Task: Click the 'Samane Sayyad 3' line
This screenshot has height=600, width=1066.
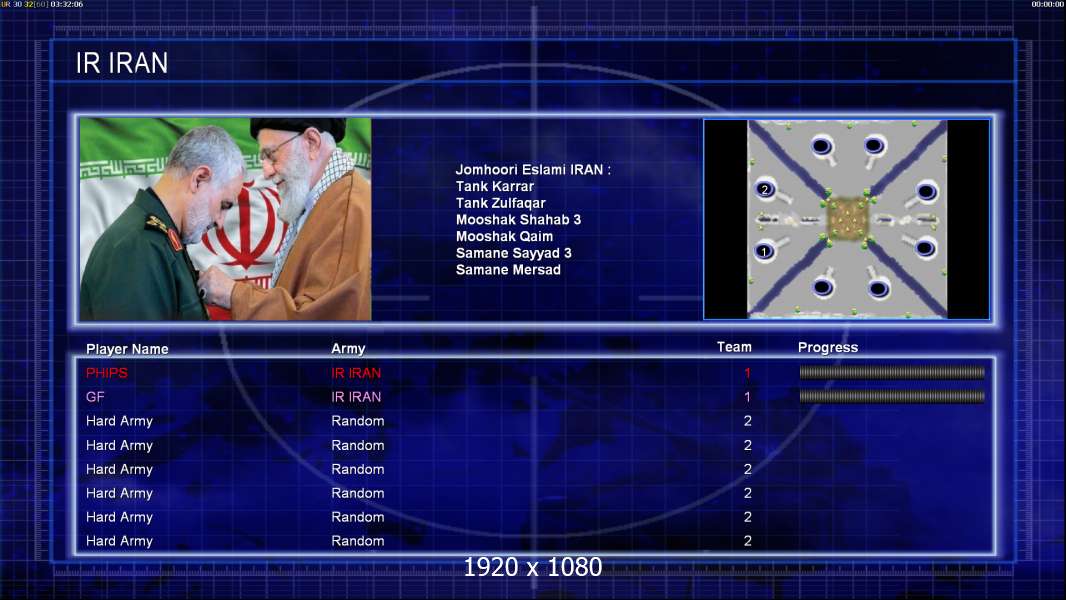Action: [x=513, y=253]
